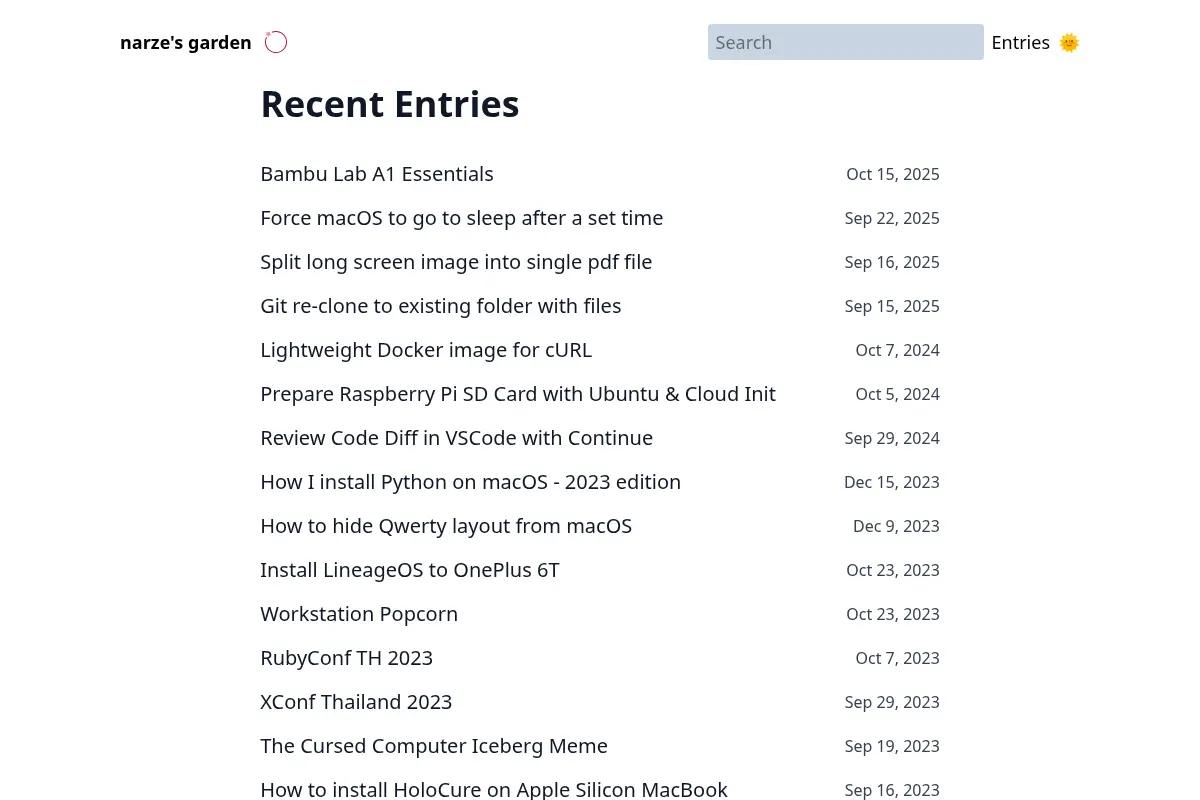Open RubyConf TH 2023 entry
The width and height of the screenshot is (1200, 800).
point(347,658)
